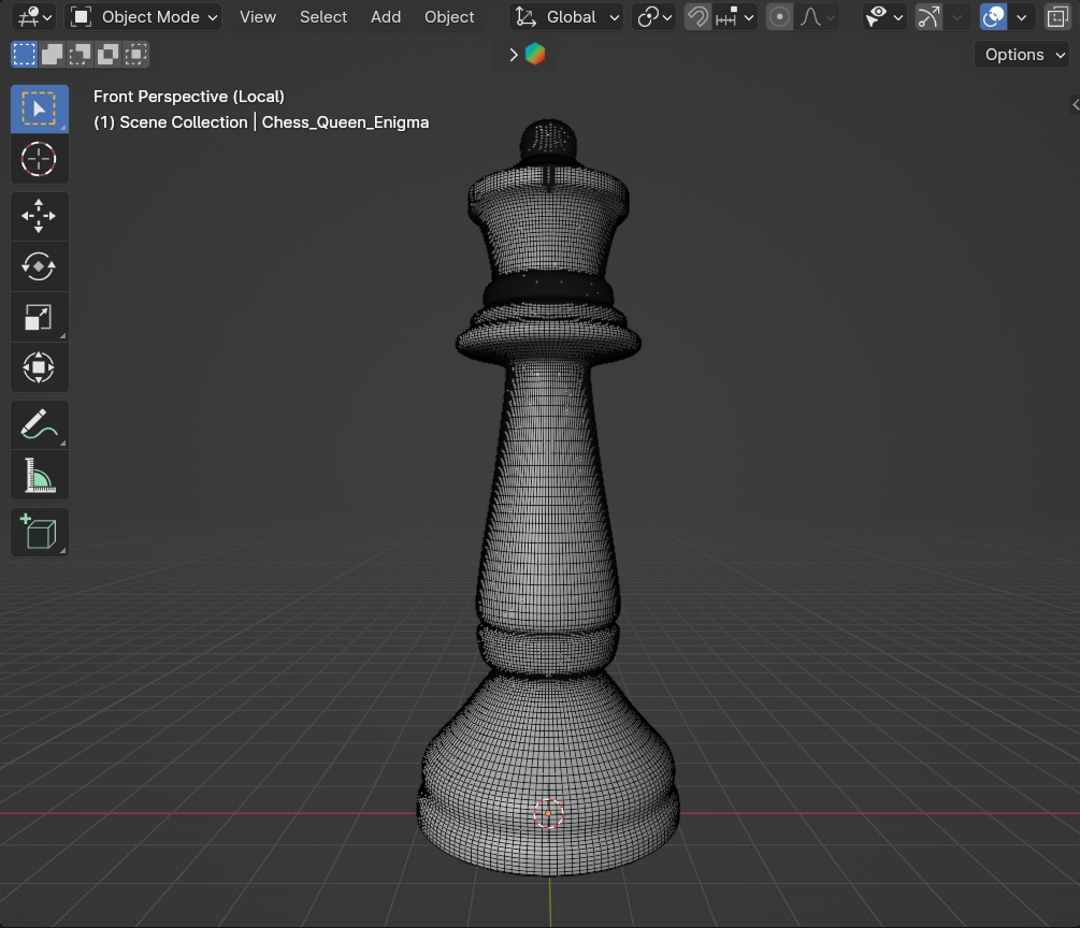This screenshot has width=1080, height=928.
Task: Open the Object menu in header
Action: (449, 17)
